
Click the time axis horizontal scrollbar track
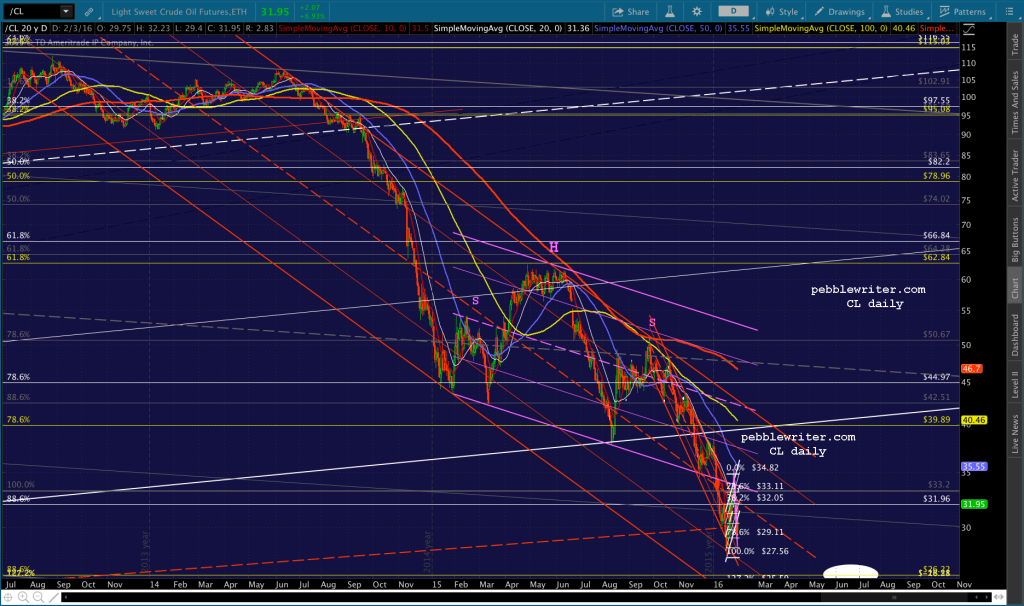pos(526,597)
